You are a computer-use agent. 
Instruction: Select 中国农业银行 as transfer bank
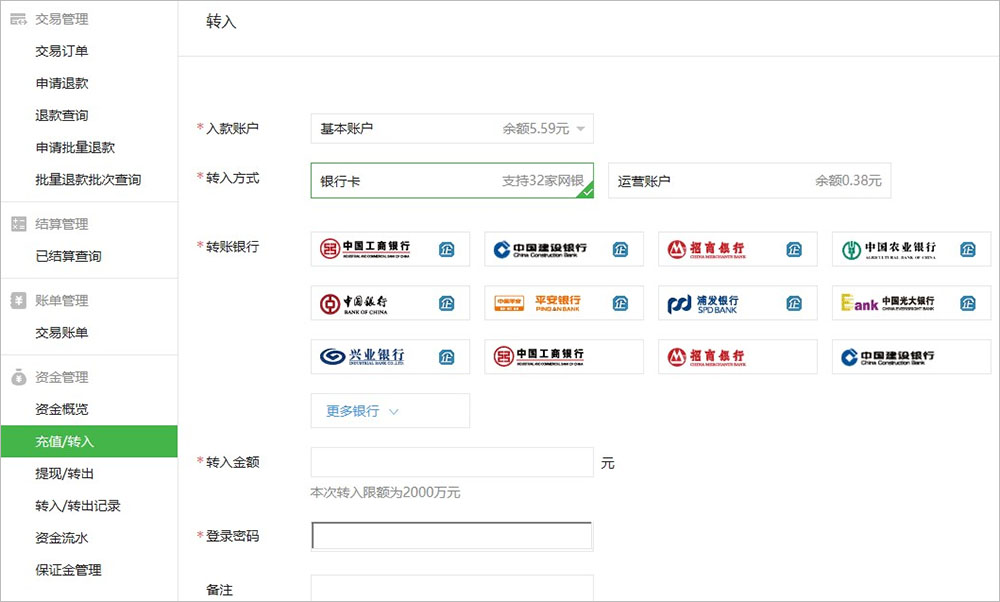point(911,249)
